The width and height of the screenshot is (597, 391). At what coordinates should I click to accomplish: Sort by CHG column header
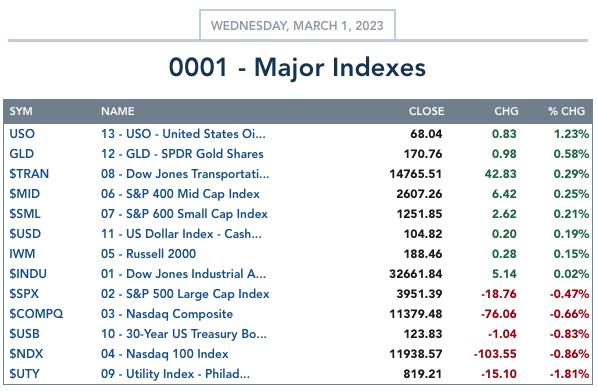506,111
